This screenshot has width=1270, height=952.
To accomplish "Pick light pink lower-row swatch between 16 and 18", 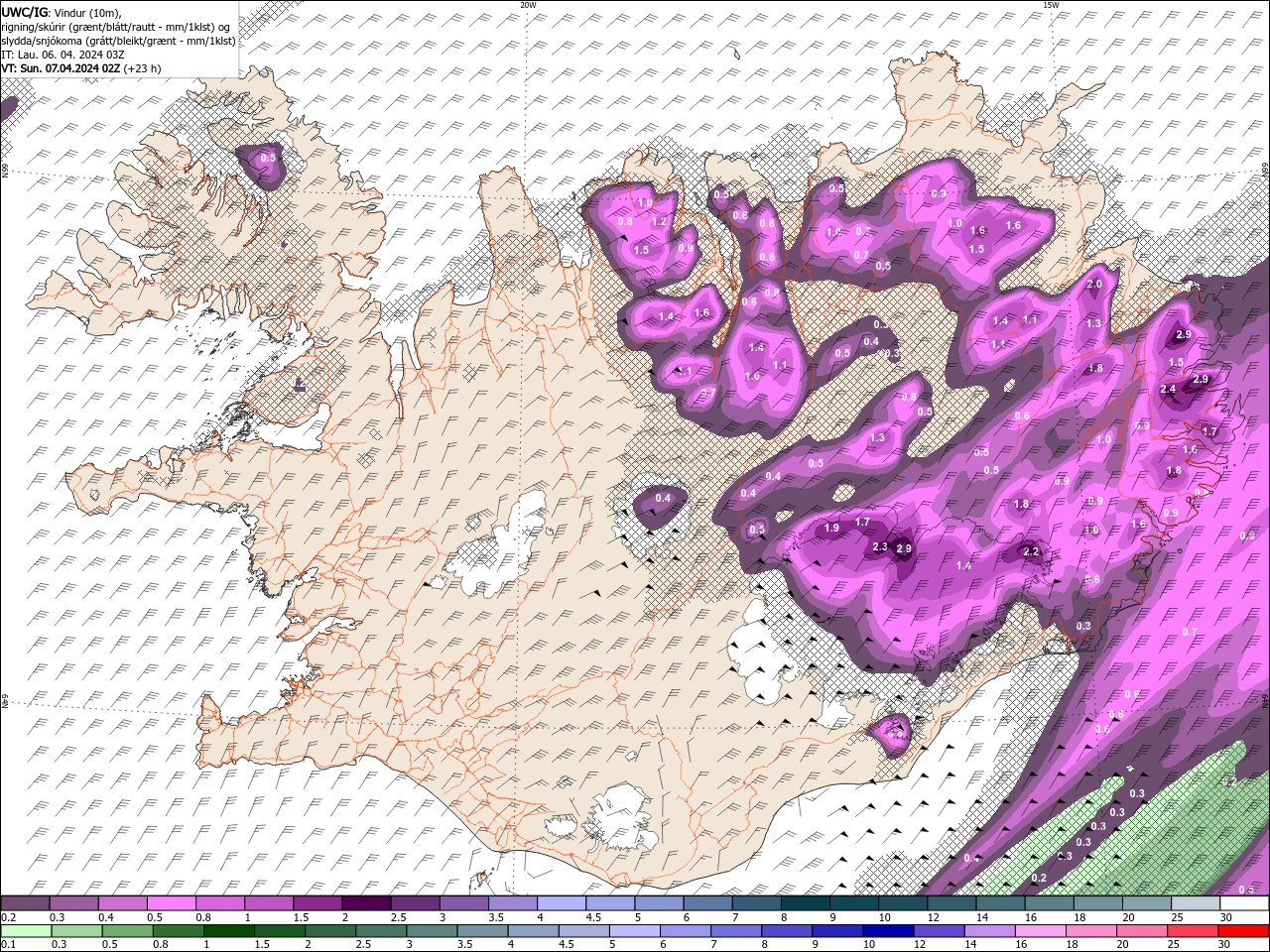I will pyautogui.click(x=1040, y=930).
